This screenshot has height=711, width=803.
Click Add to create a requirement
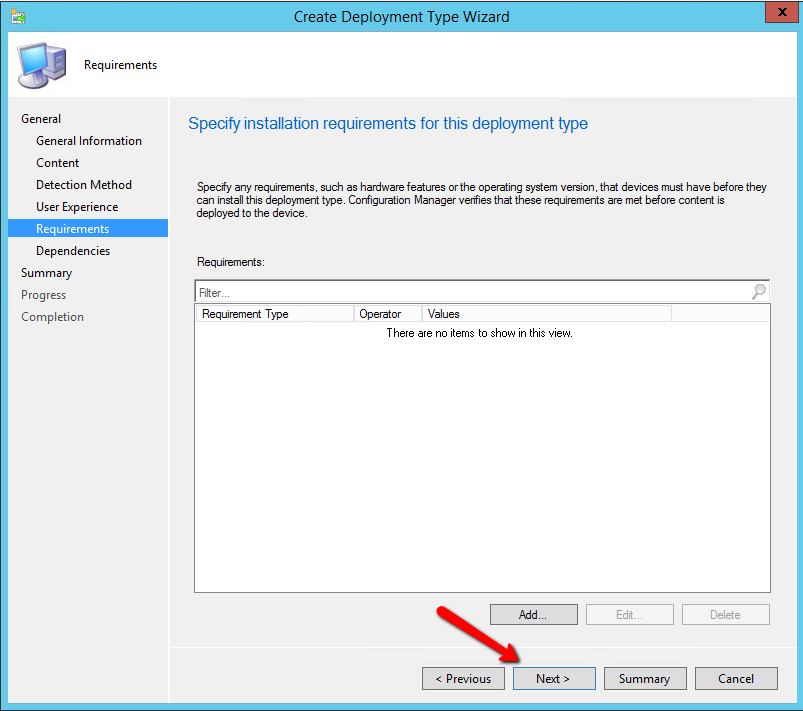(x=533, y=615)
